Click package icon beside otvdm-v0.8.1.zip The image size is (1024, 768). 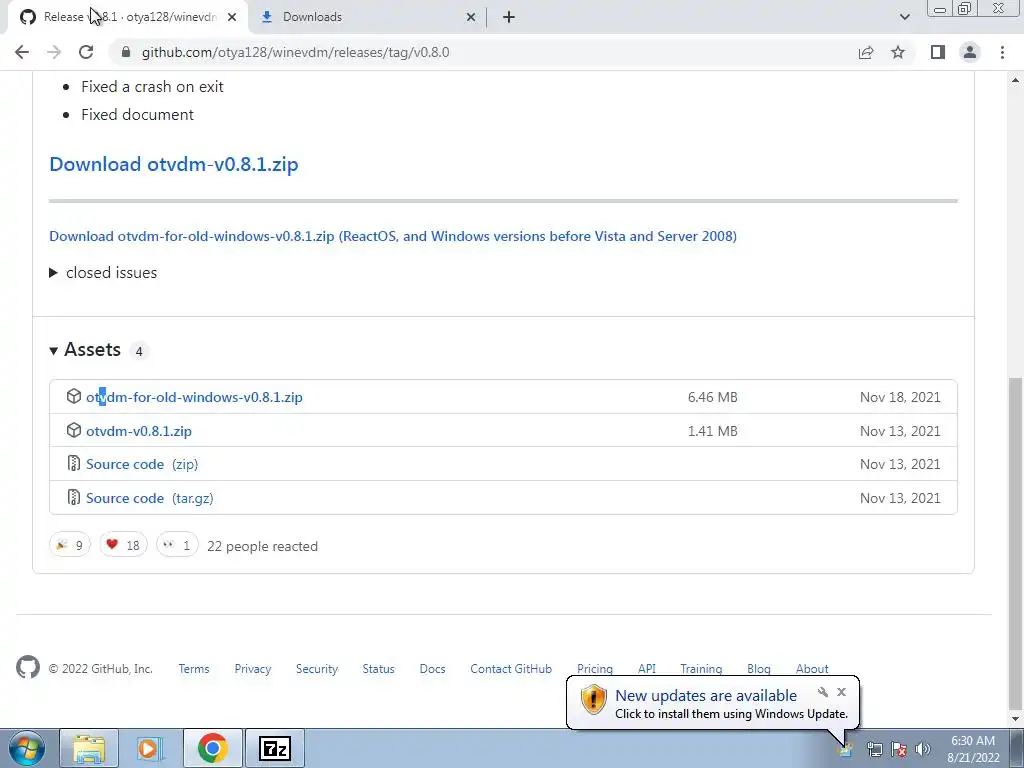74,430
